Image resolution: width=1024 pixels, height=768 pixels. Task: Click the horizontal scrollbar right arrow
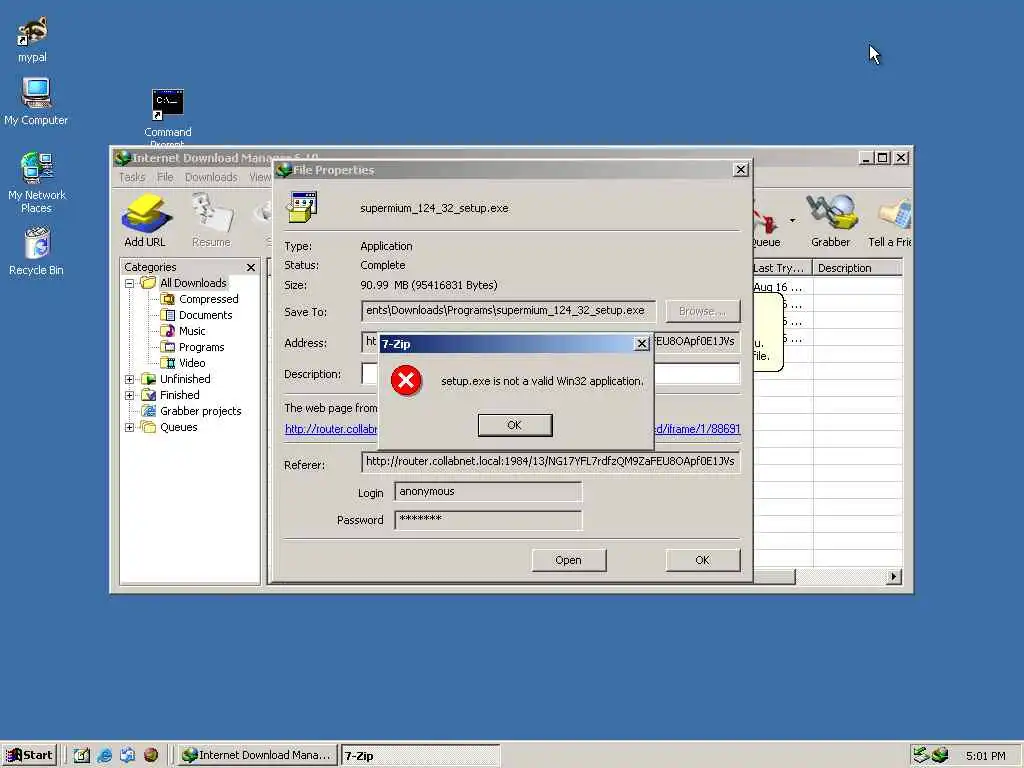pos(893,577)
